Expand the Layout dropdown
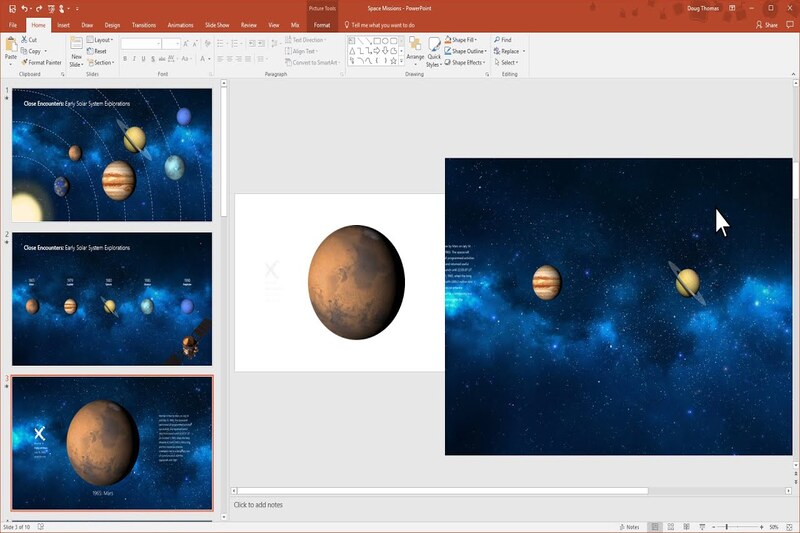This screenshot has width=800, height=533. tap(101, 40)
